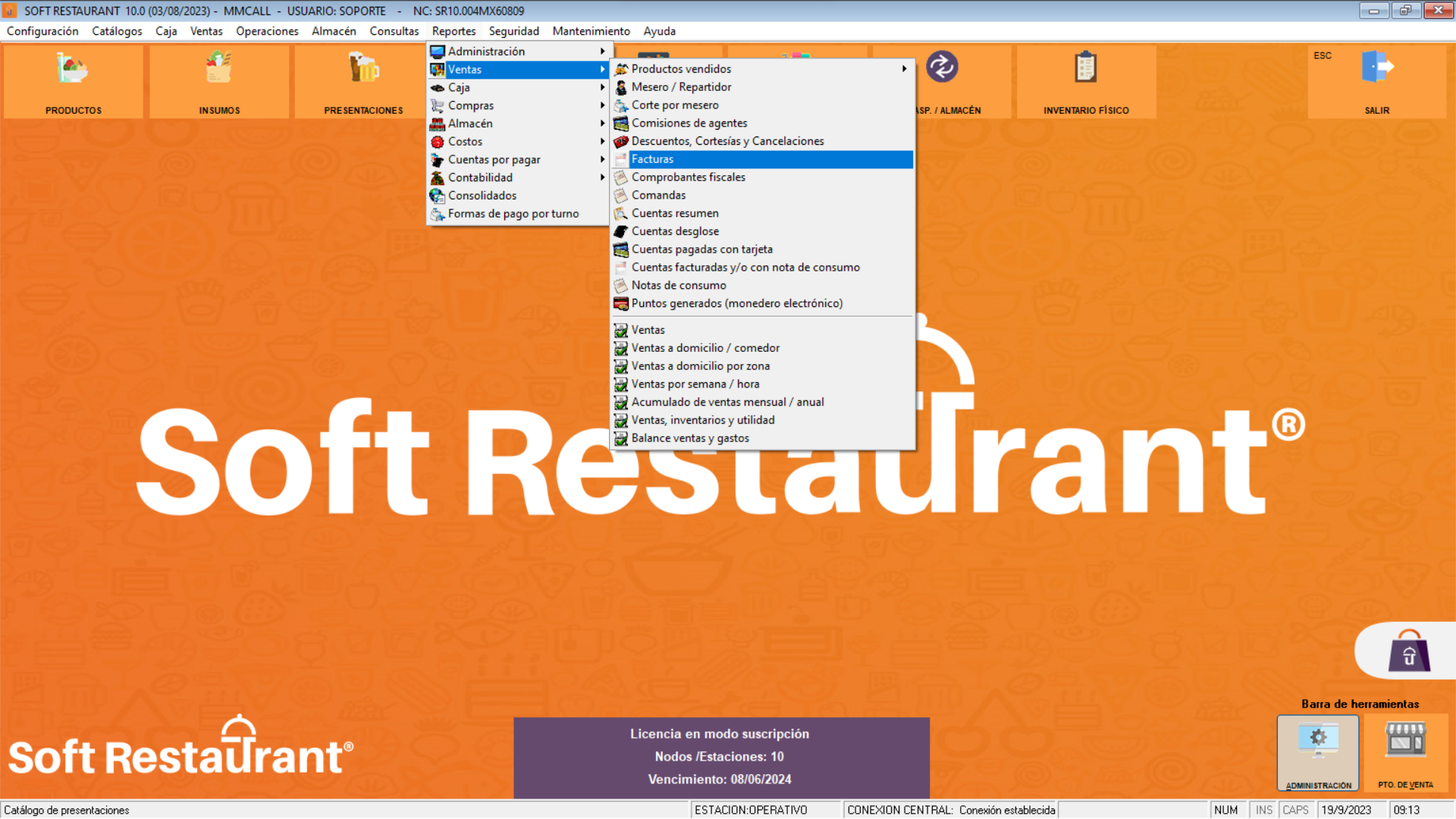The image size is (1456, 819).
Task: Click the Comisiones de agentes icon
Action: (x=621, y=123)
